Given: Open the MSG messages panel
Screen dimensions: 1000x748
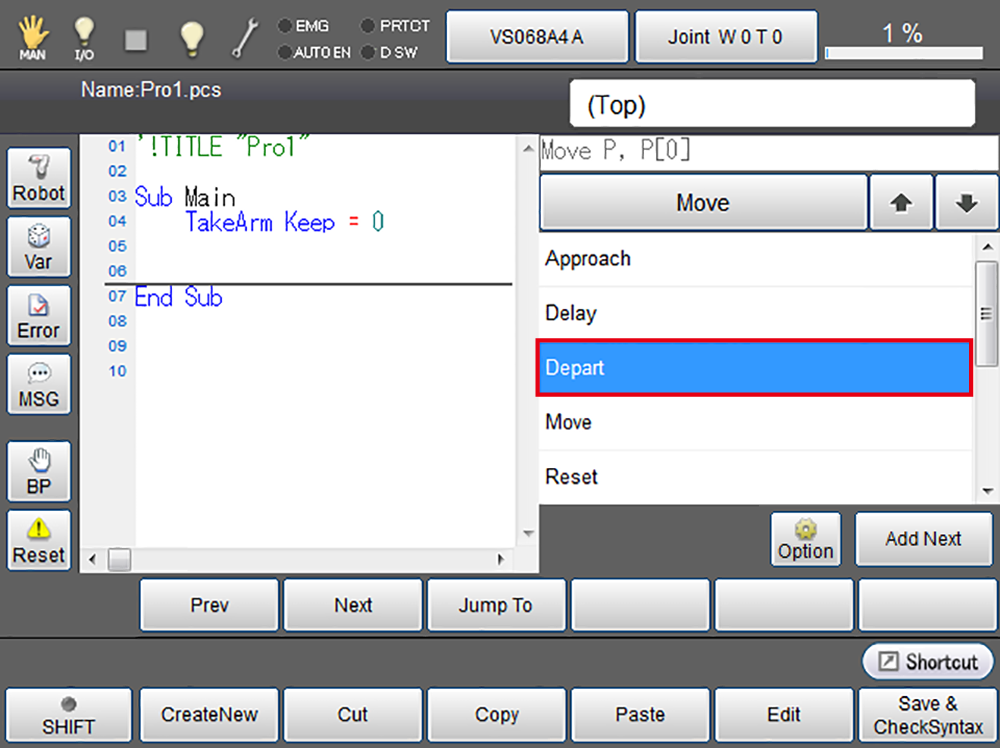Looking at the screenshot, I should (x=39, y=384).
